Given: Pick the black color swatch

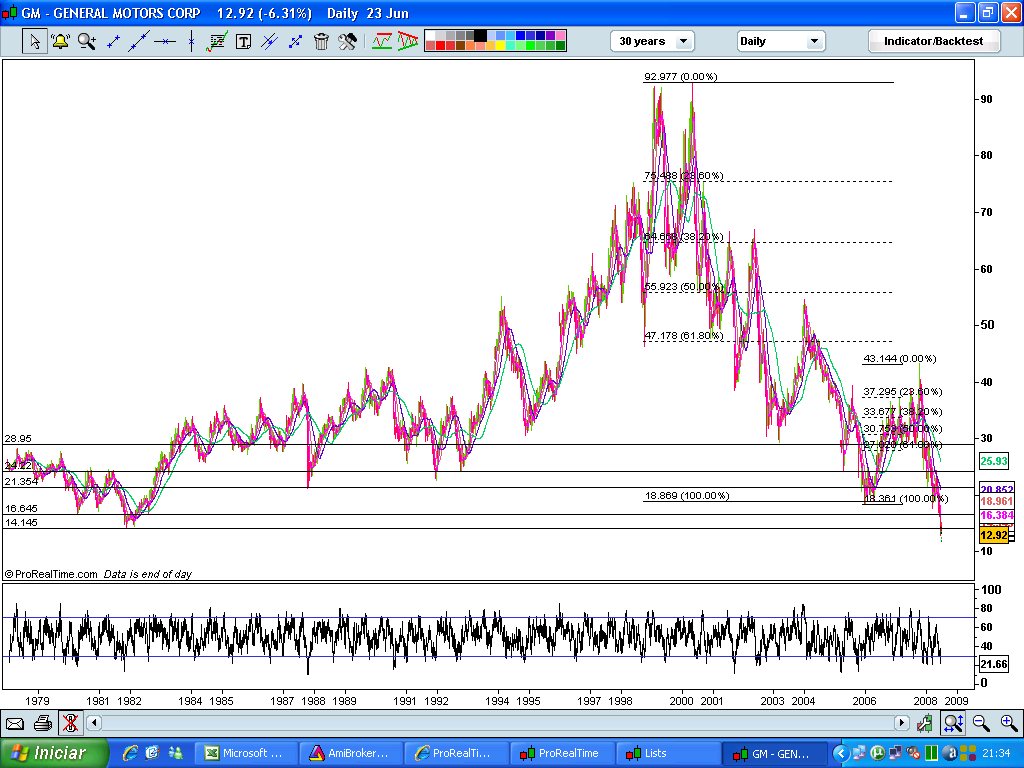Looking at the screenshot, I should coord(481,35).
